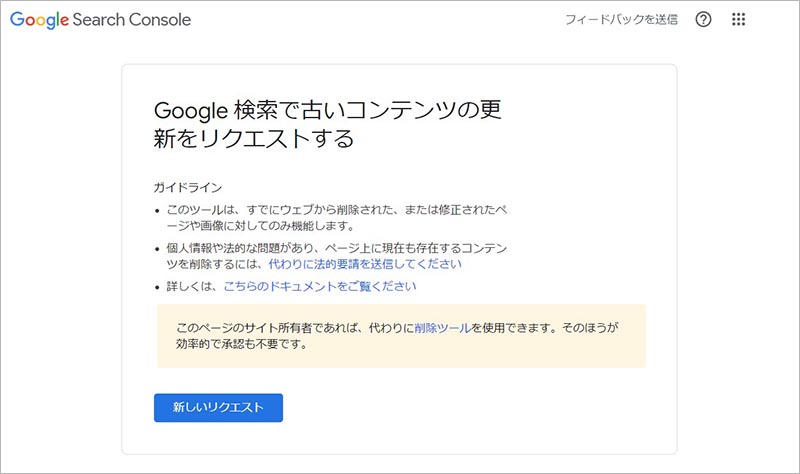800x474 pixels.
Task: Click the first guideline about このツール
Action: point(340,209)
